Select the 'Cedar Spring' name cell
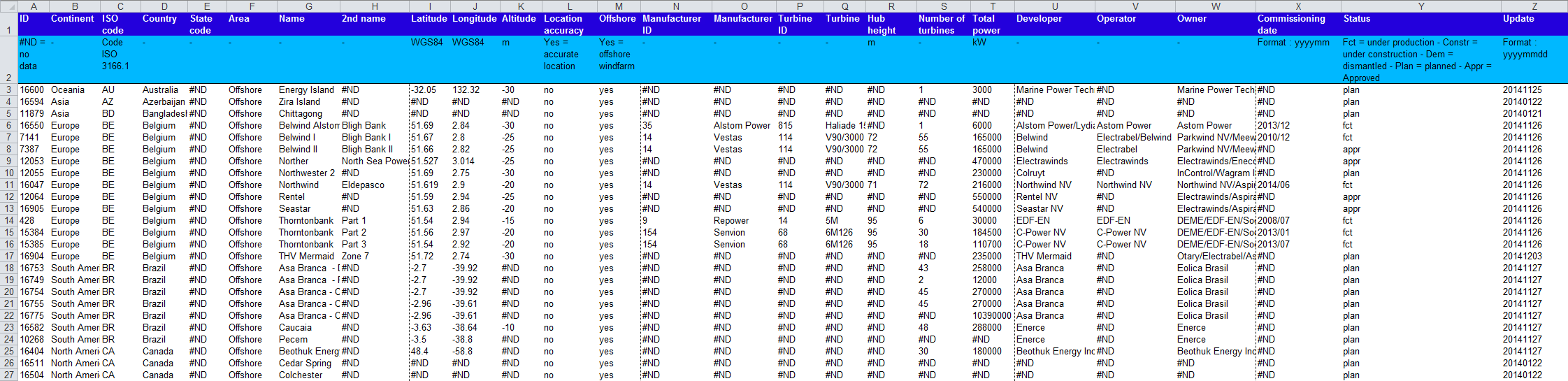 click(308, 364)
